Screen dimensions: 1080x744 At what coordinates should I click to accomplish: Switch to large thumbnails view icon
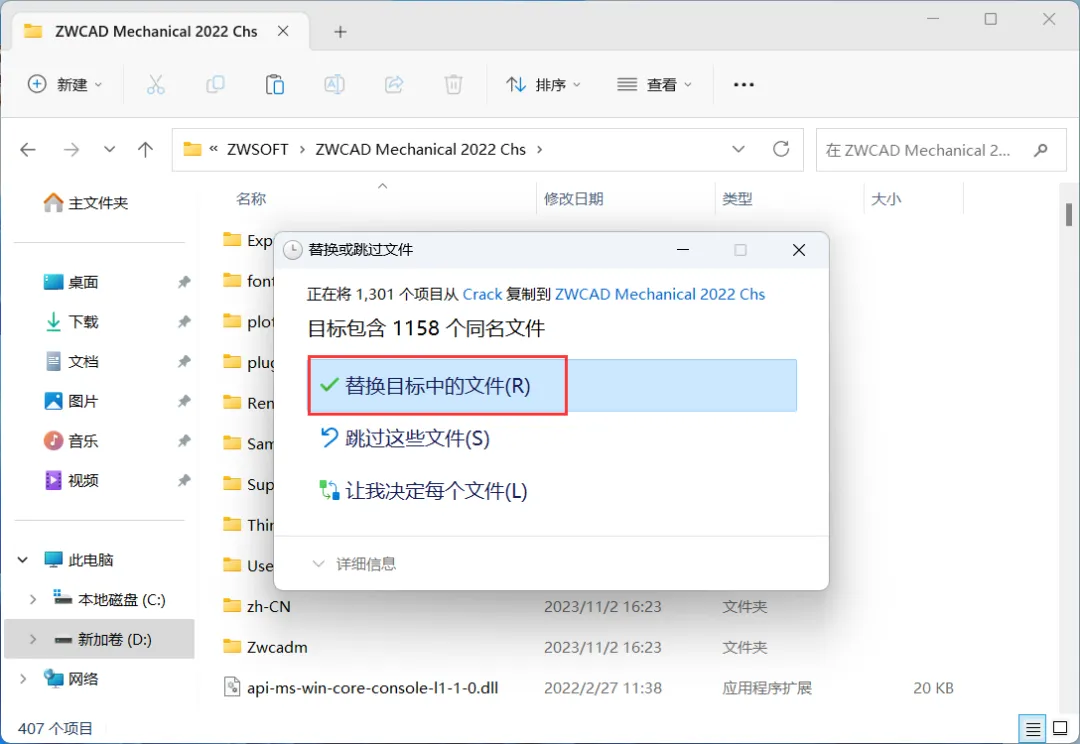coord(1061,727)
